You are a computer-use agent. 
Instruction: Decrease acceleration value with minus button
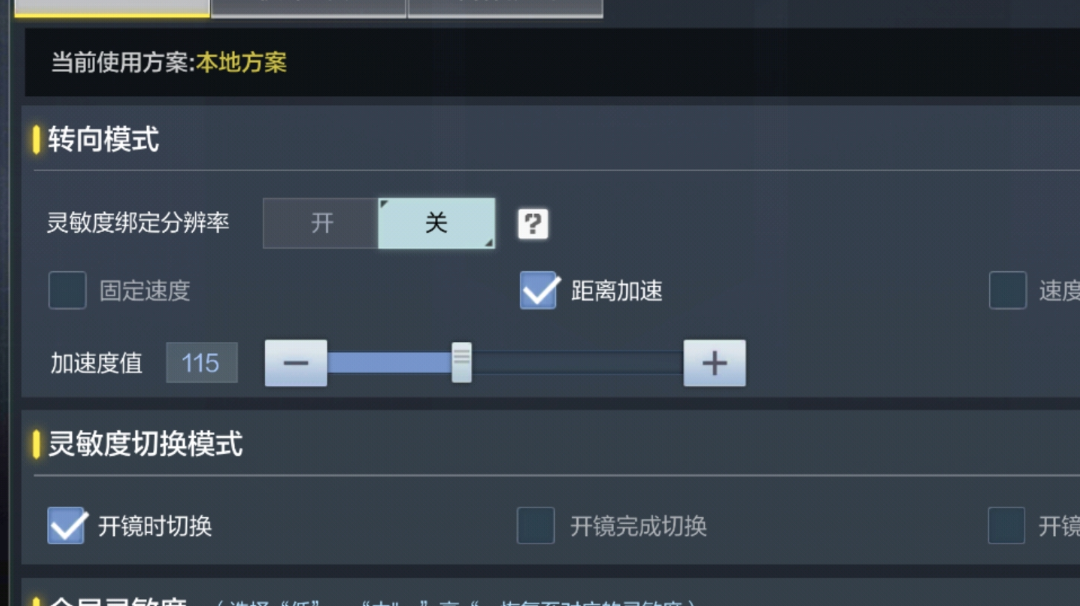(x=296, y=363)
